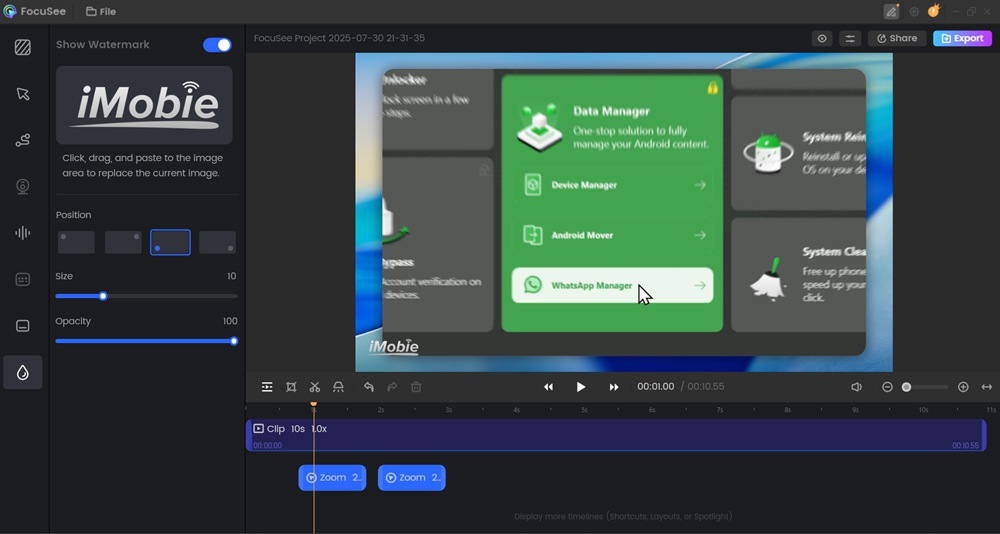This screenshot has height=534, width=1000.
Task: Adjust the watermark Size slider
Action: click(x=147, y=296)
